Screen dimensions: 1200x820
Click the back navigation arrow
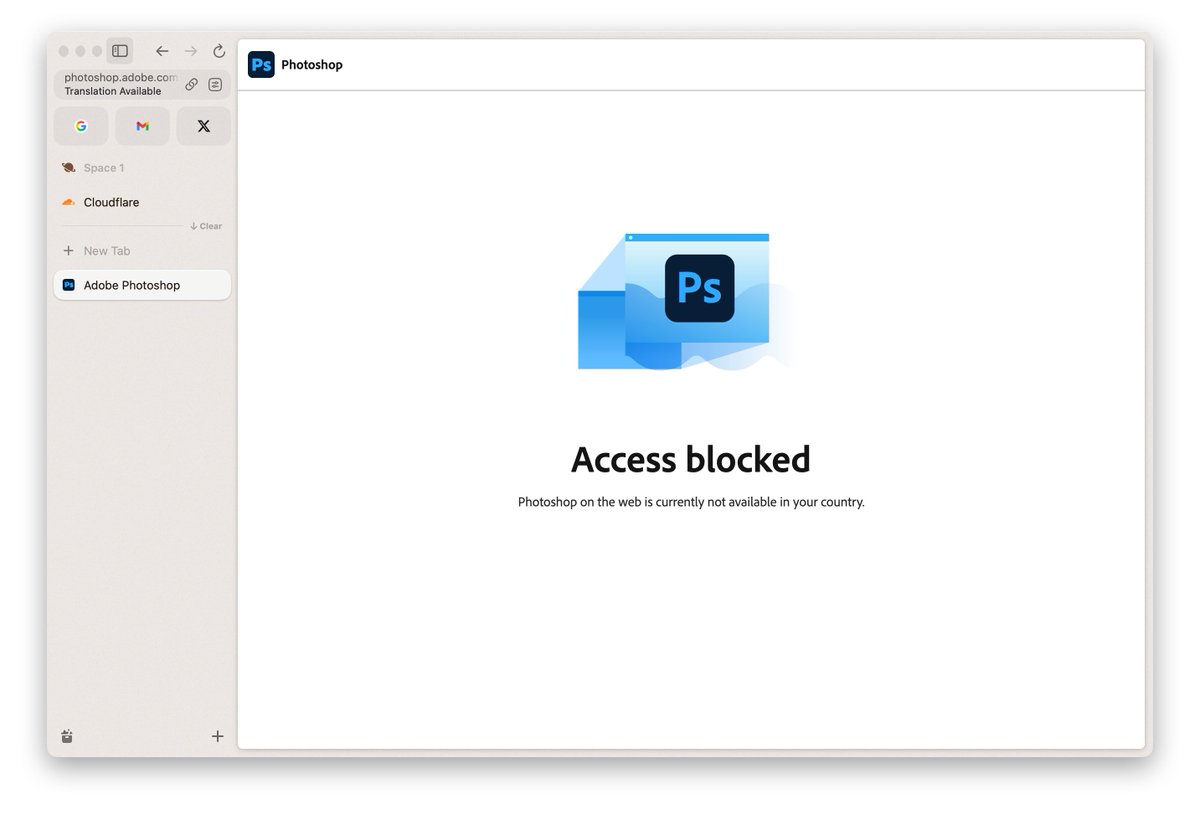(x=162, y=50)
